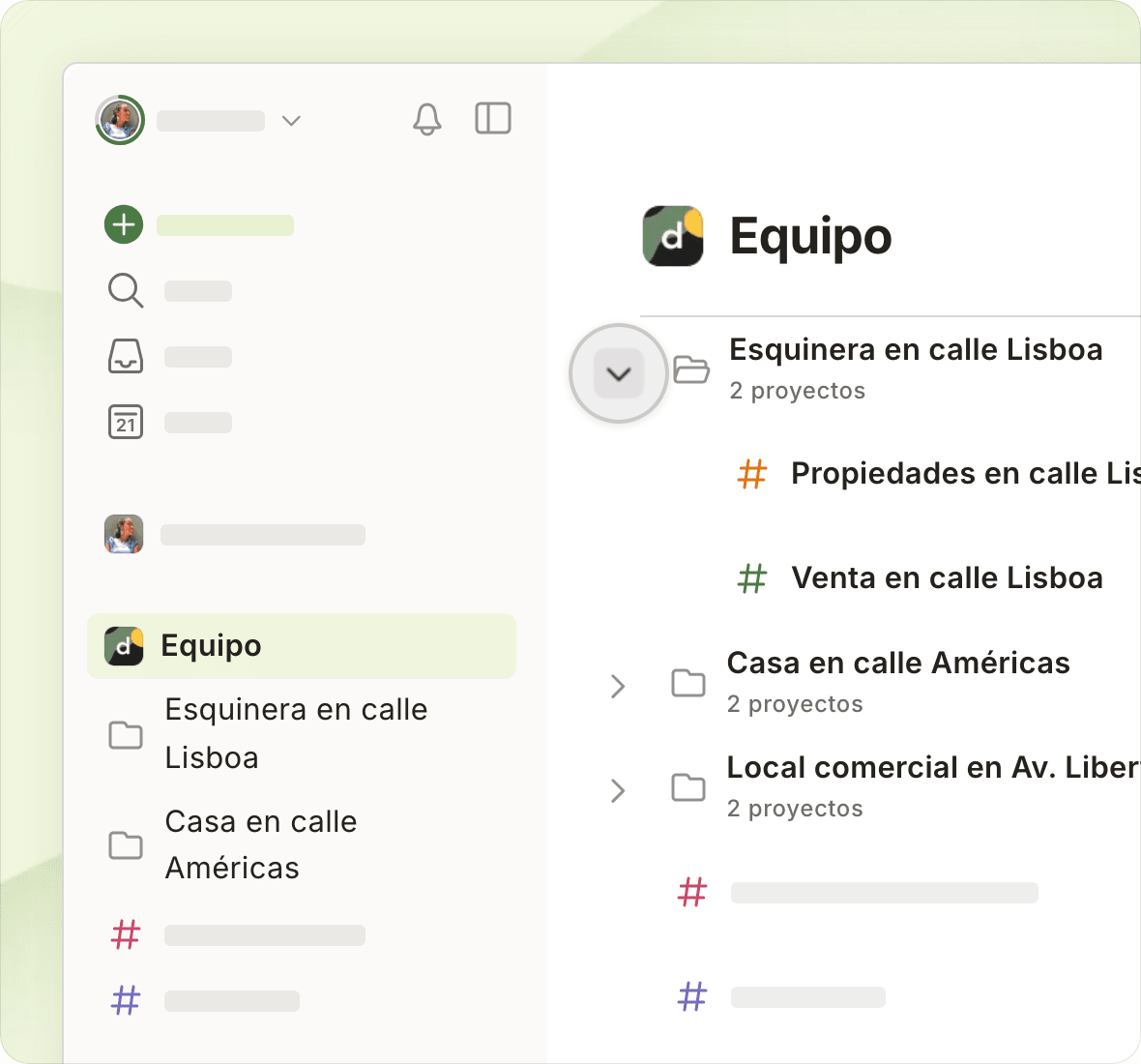Viewport: 1141px width, 1064px height.
Task: Click the Equipo logo in the main header
Action: [x=673, y=236]
